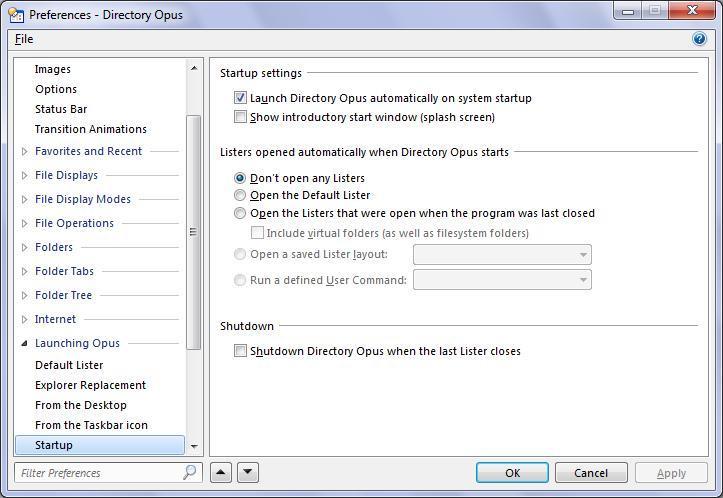Expand File Operations category

tap(24, 223)
